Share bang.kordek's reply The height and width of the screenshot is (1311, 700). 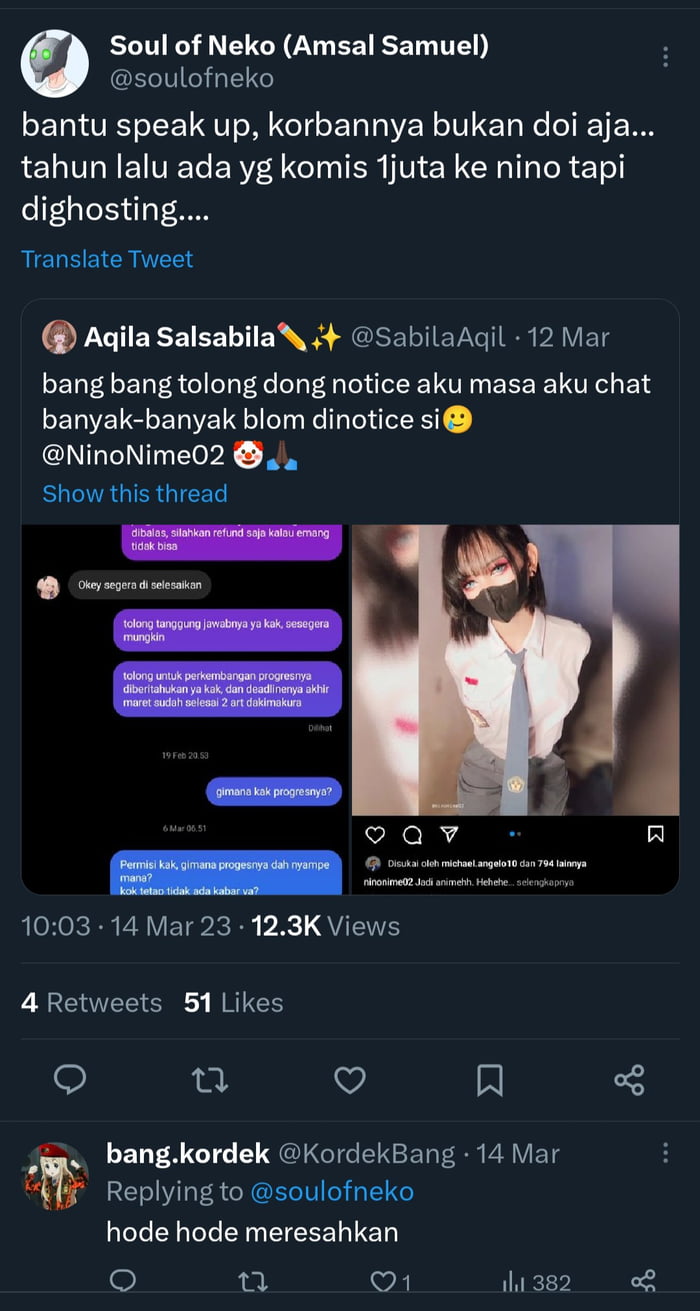(x=643, y=1282)
